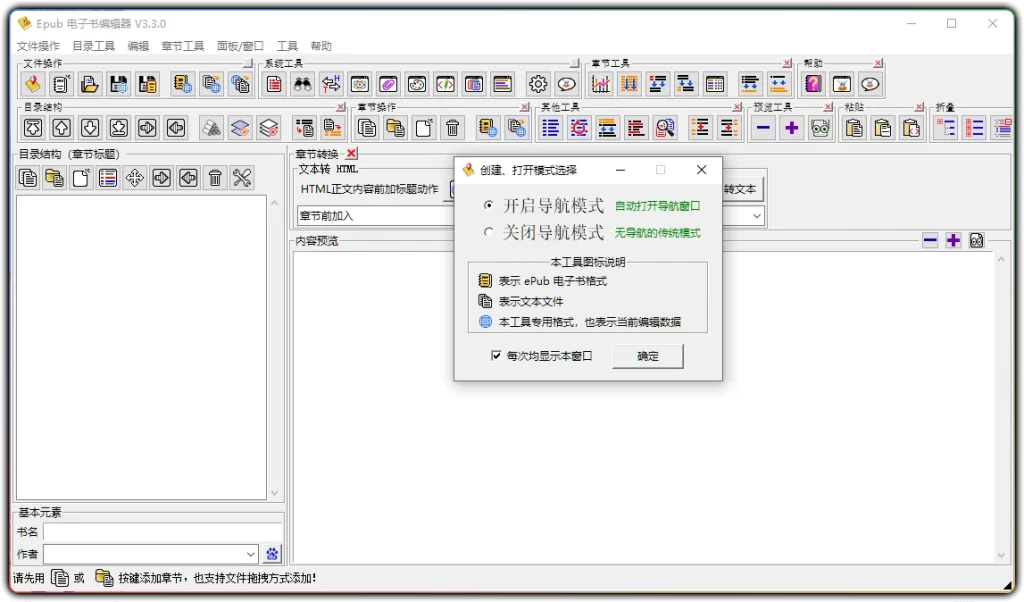
Task: Click the line chart icon in 章节工具
Action: tap(601, 84)
